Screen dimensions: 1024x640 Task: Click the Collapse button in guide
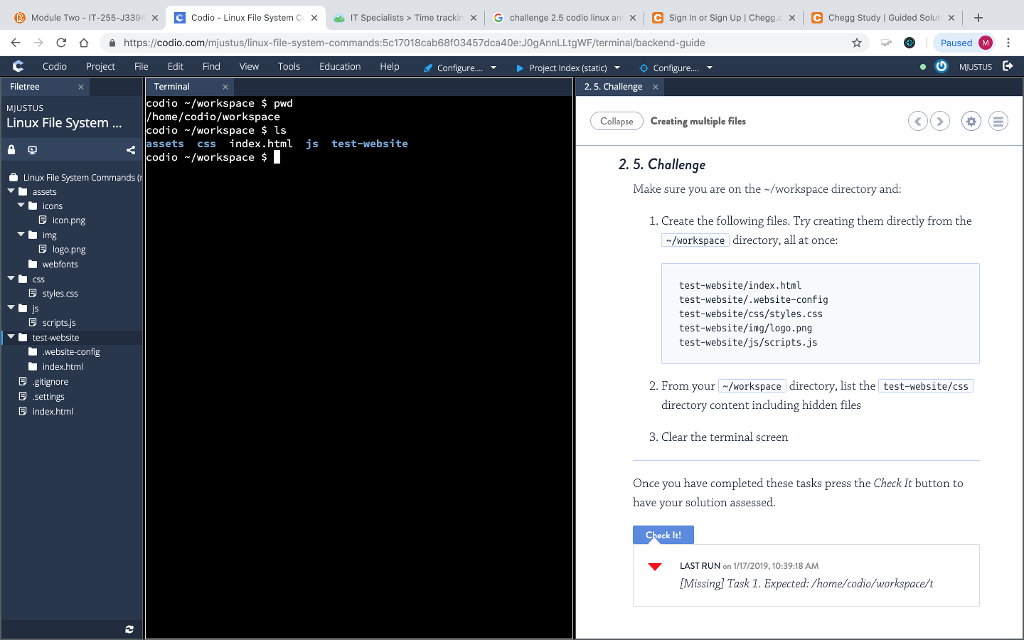pos(616,121)
